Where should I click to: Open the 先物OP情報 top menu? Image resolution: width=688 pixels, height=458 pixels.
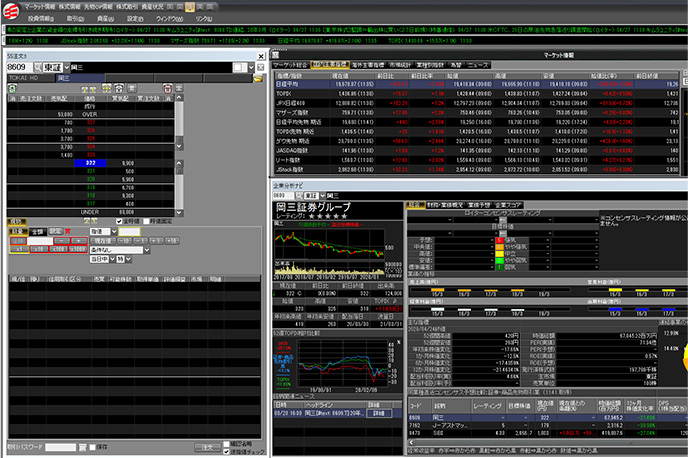(x=98, y=7)
